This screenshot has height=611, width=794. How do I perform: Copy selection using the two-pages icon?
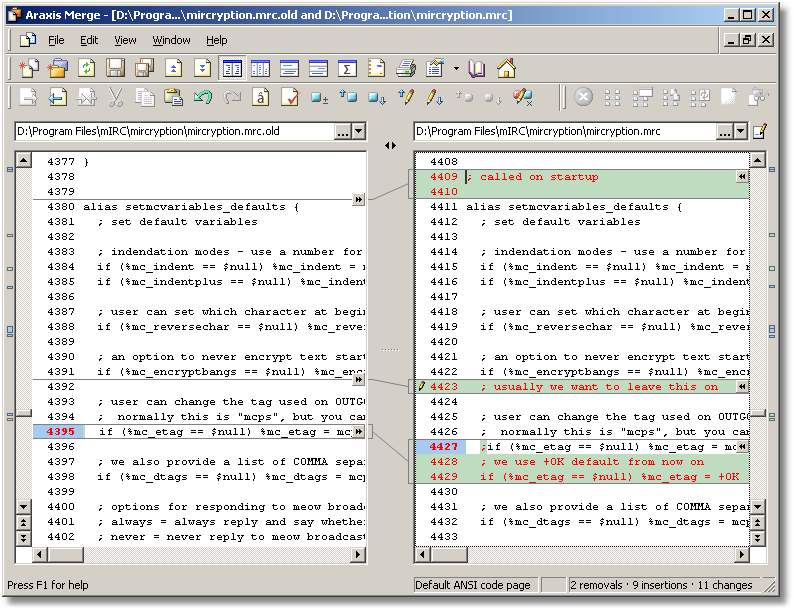(x=144, y=97)
